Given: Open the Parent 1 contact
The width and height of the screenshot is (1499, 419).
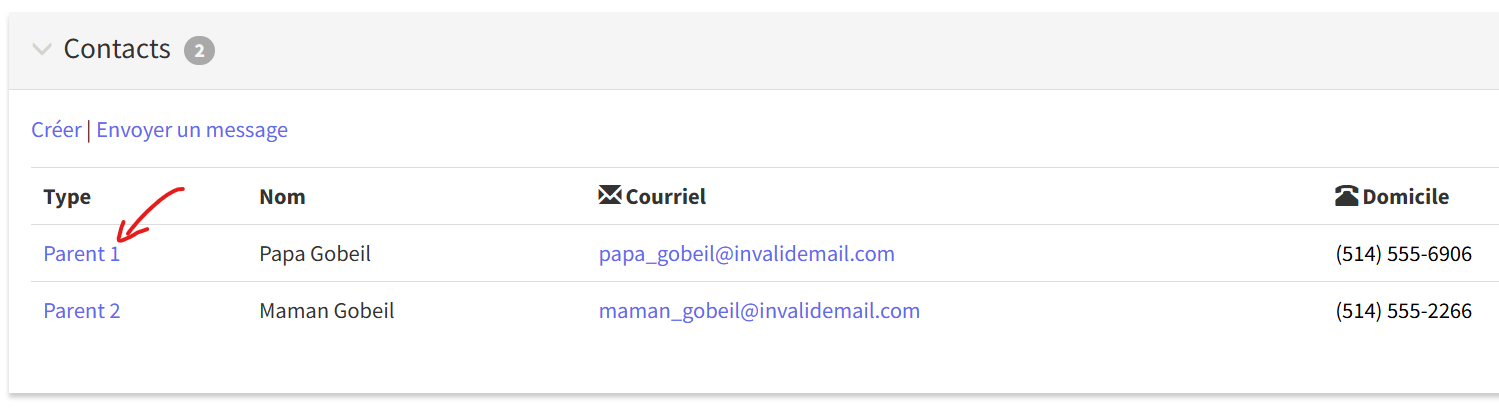Looking at the screenshot, I should 82,254.
